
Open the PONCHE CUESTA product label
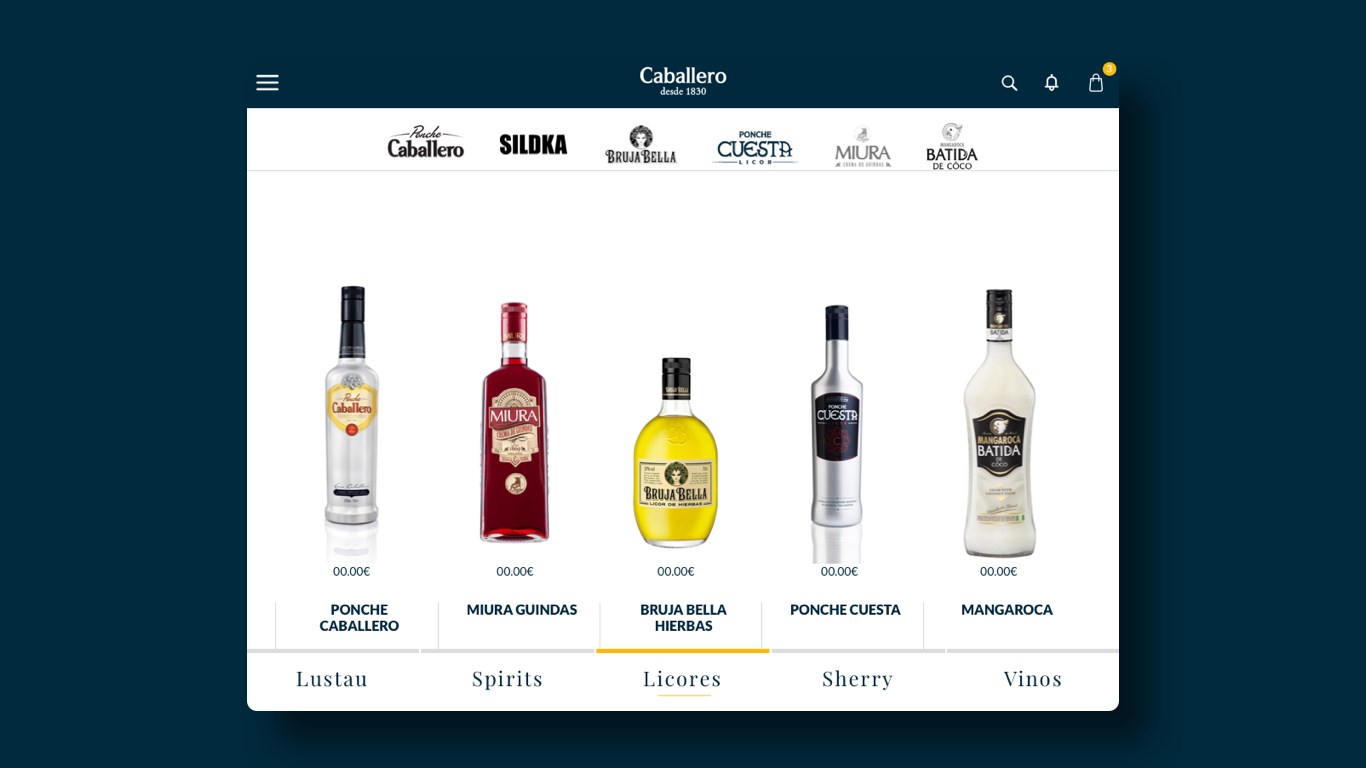point(845,610)
